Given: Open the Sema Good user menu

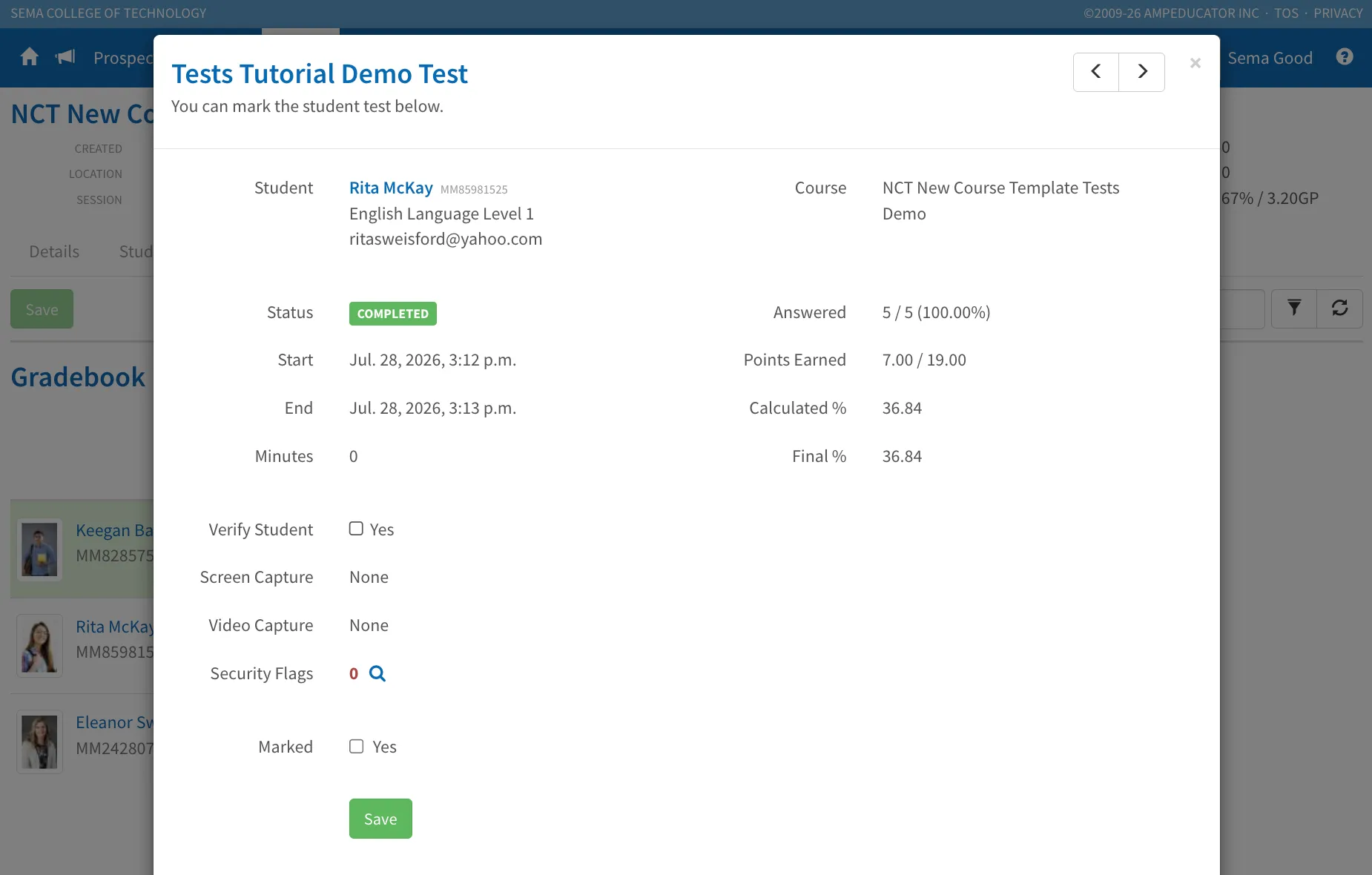Looking at the screenshot, I should 1270,58.
